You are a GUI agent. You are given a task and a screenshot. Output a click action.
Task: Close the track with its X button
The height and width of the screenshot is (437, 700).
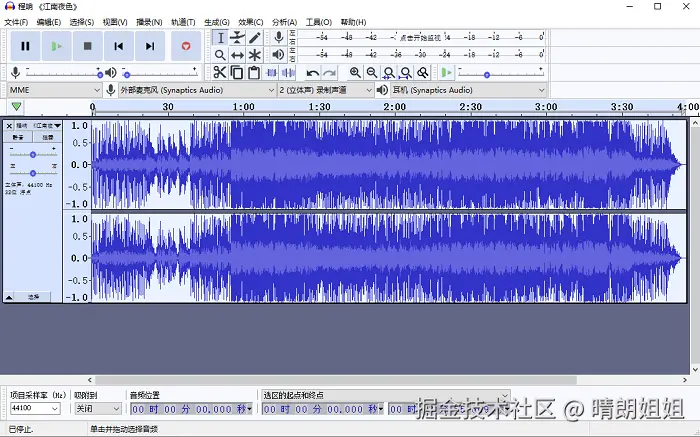click(9, 126)
